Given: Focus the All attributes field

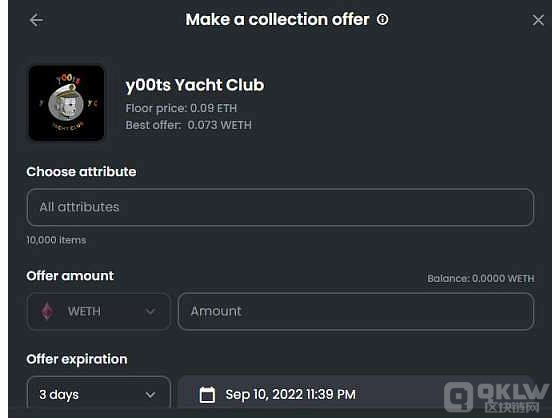Looking at the screenshot, I should click(x=280, y=207).
